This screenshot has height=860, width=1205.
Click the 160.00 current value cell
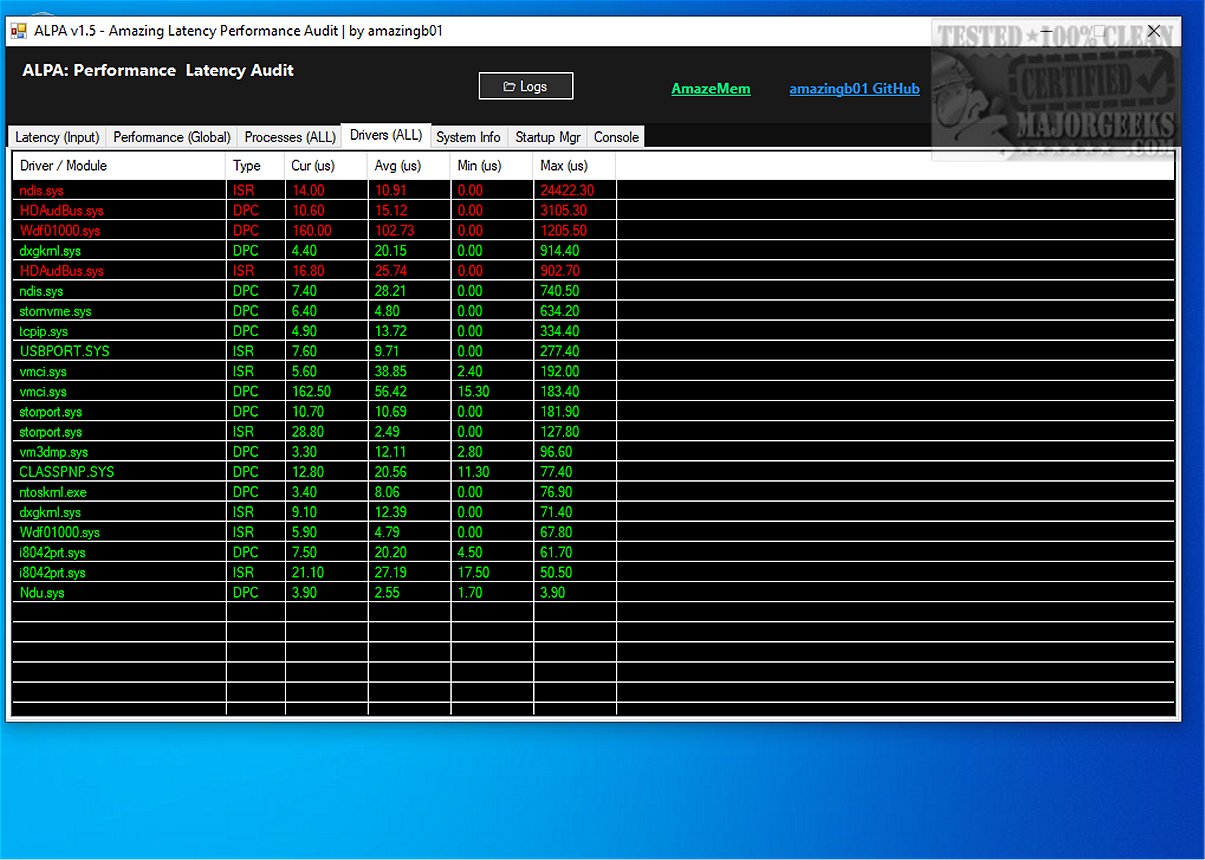[x=327, y=230]
